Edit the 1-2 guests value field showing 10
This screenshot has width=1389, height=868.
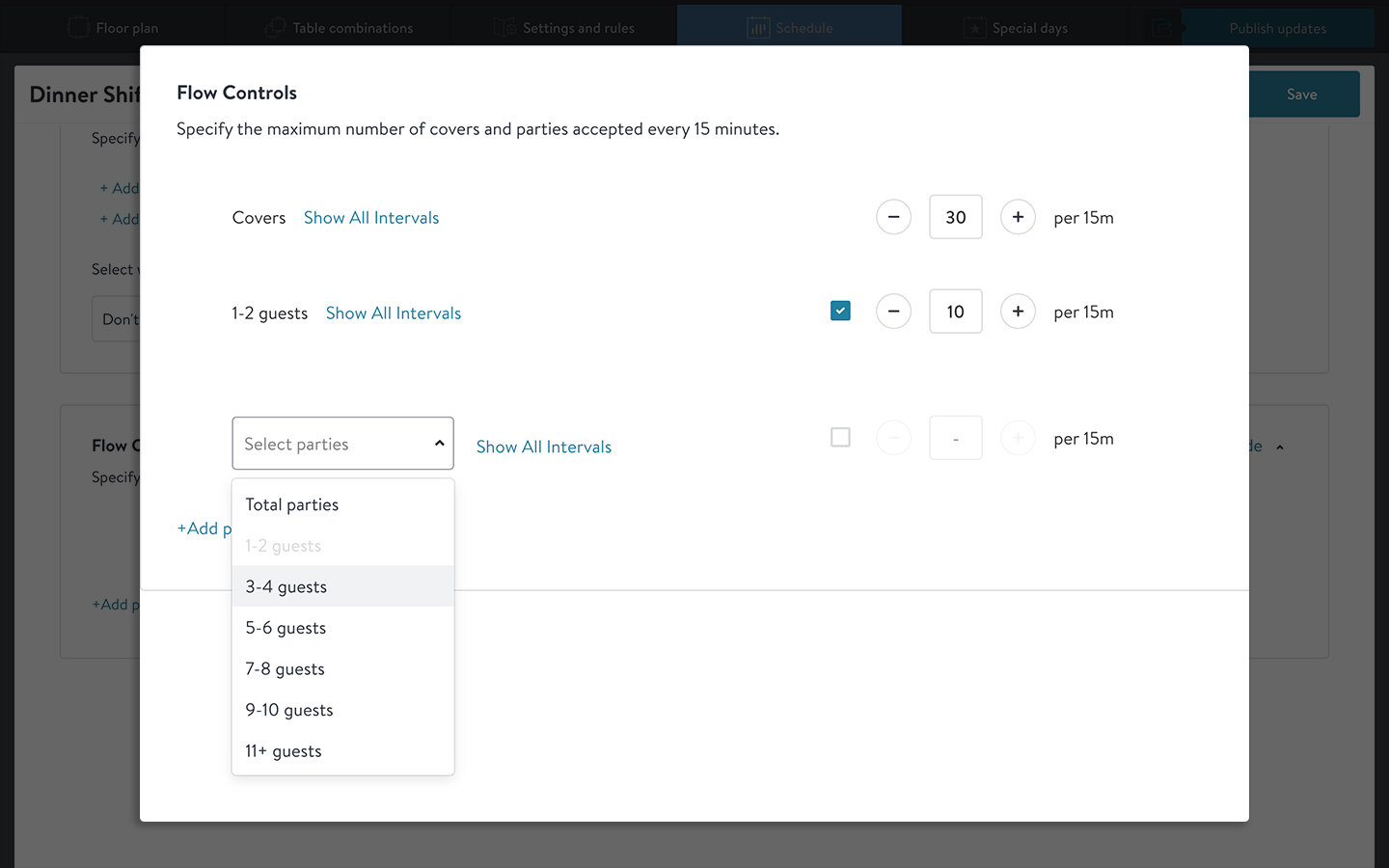956,312
